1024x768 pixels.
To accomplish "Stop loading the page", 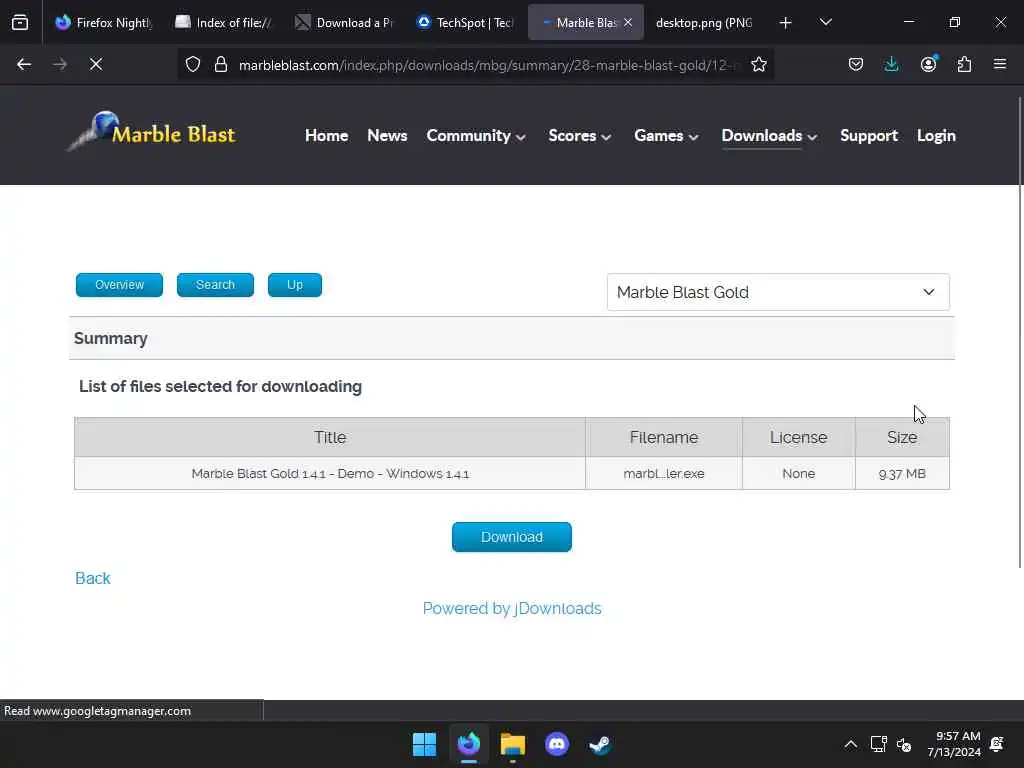I will [x=96, y=64].
